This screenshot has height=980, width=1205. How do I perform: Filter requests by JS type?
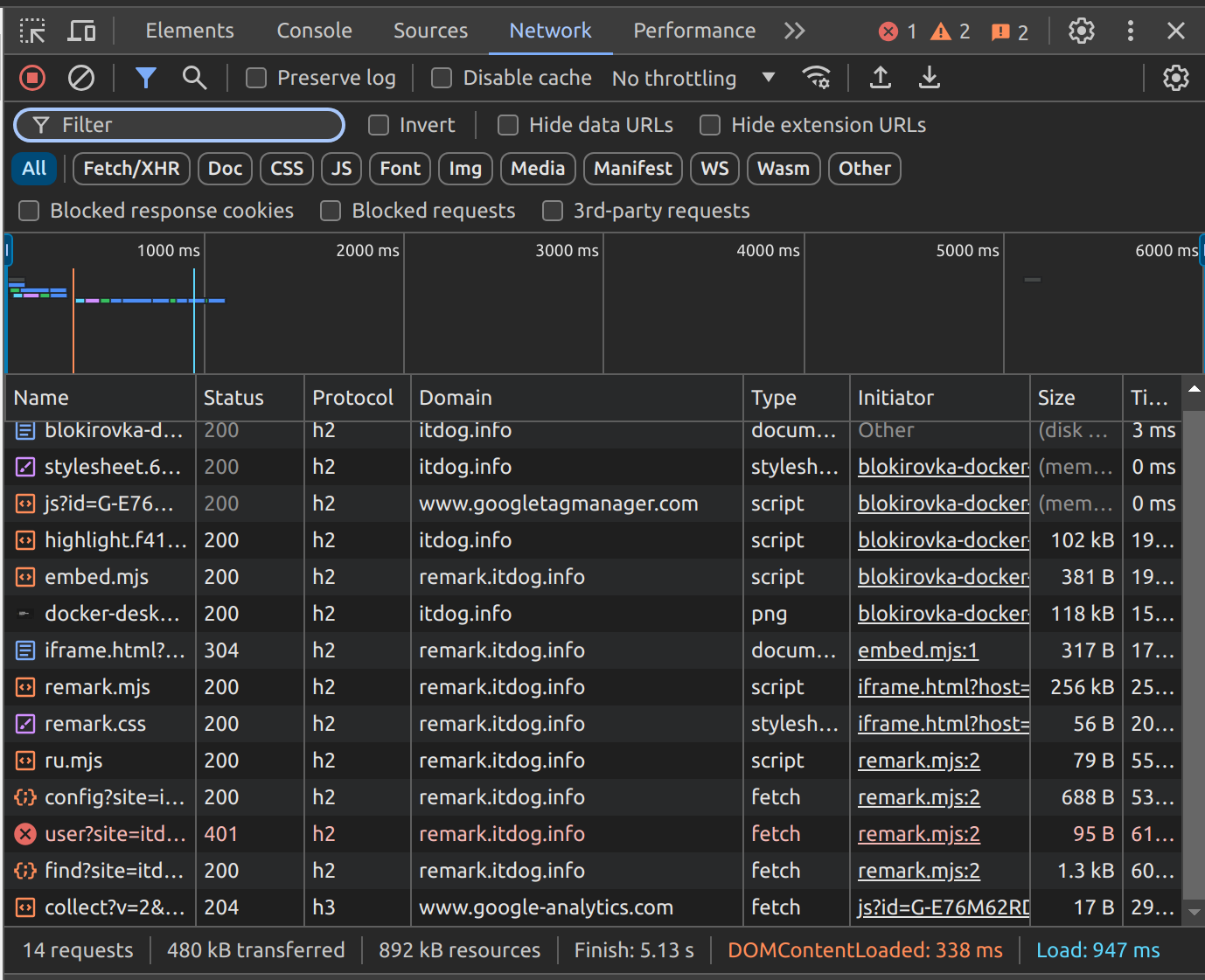[342, 169]
